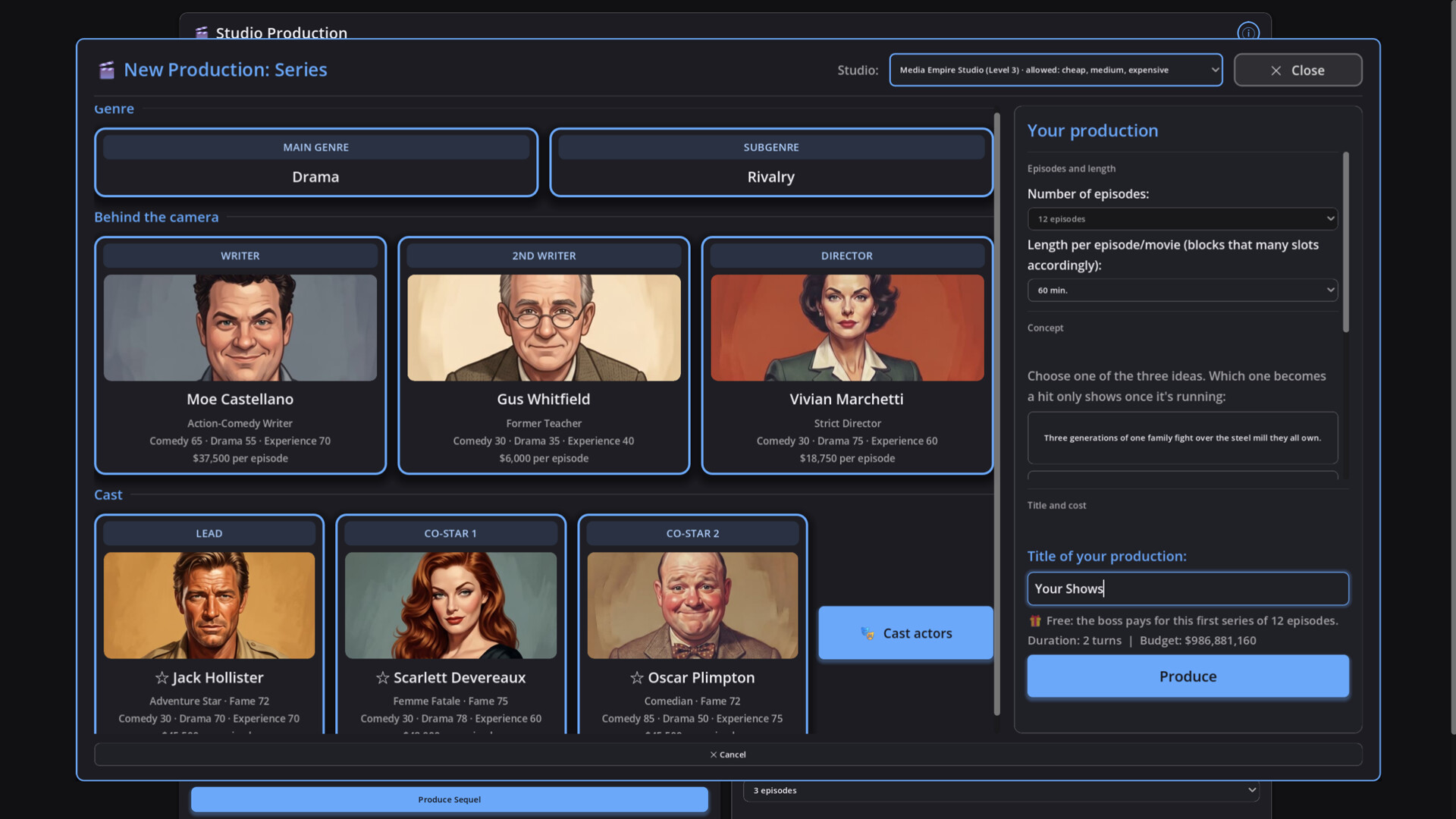Choose the steel mill family concept idea
The image size is (1456, 819).
1182,438
